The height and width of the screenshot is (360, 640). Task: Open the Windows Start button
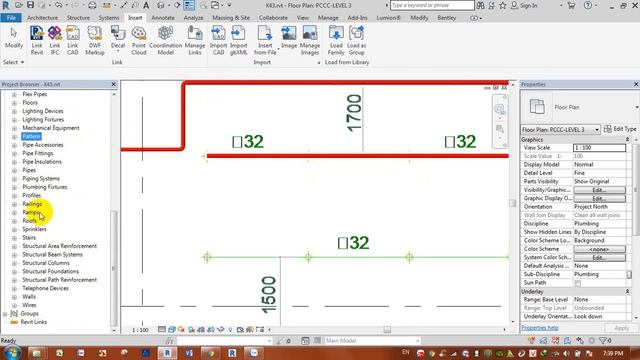[11, 353]
